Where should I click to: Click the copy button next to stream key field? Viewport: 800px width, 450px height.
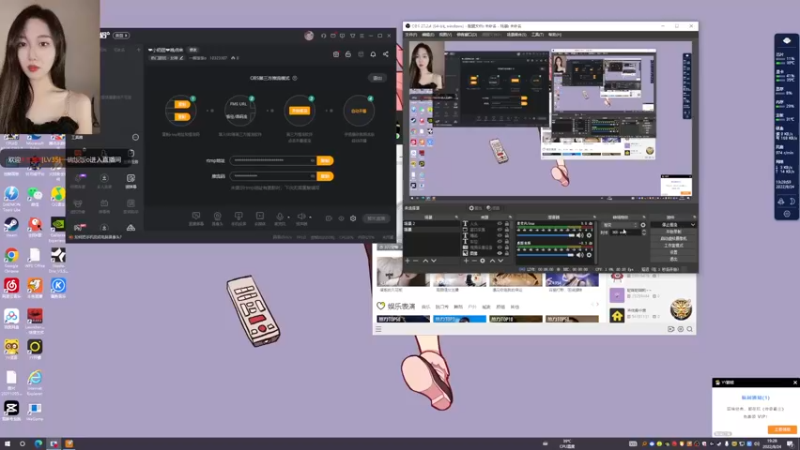pos(325,176)
